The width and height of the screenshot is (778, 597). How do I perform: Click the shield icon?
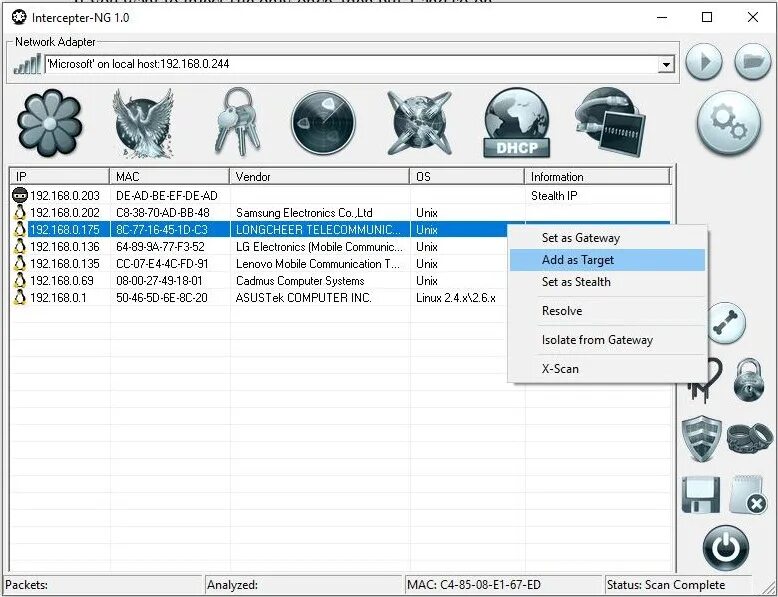pyautogui.click(x=701, y=439)
